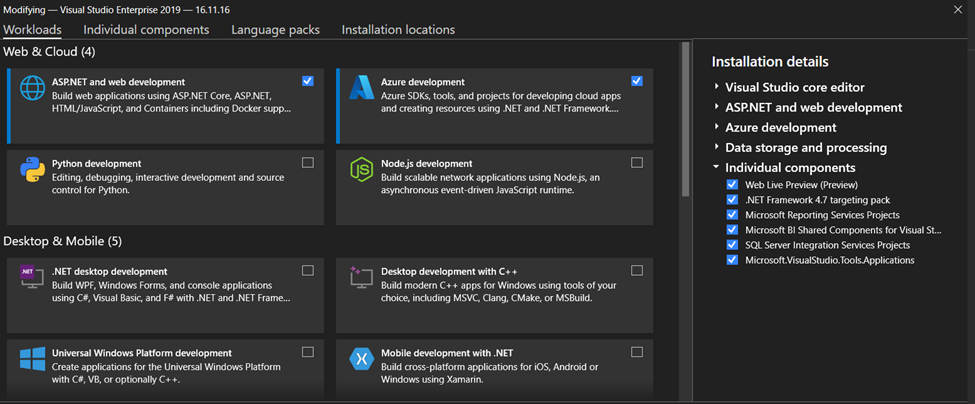The height and width of the screenshot is (404, 975).
Task: Expand Data storage and processing details
Action: (716, 148)
